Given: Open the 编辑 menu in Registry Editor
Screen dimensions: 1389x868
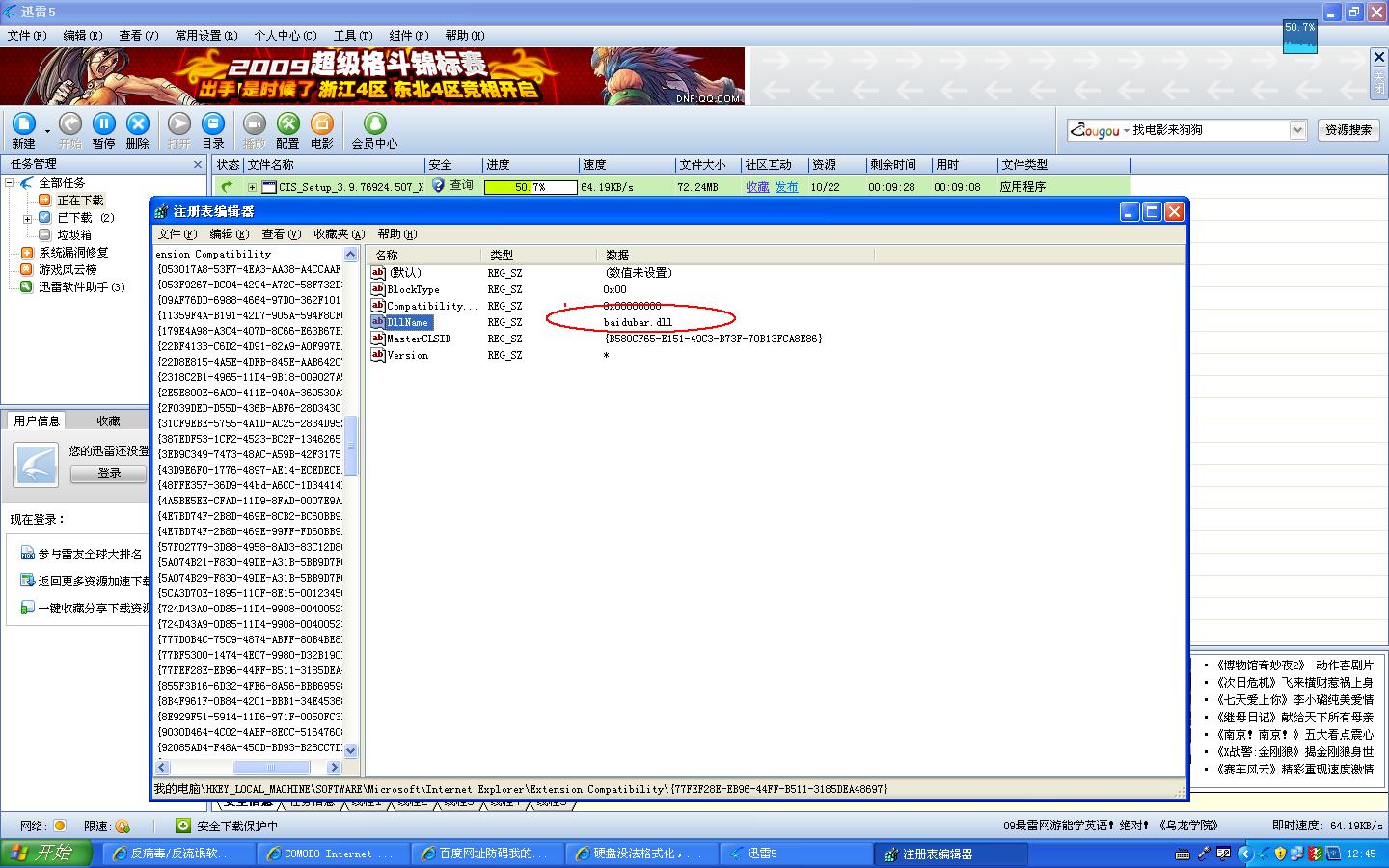Looking at the screenshot, I should pos(230,234).
